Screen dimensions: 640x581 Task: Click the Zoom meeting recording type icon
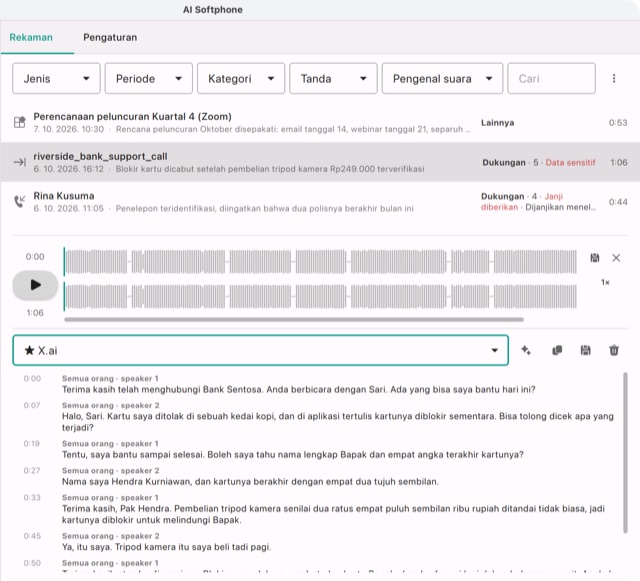[20, 122]
